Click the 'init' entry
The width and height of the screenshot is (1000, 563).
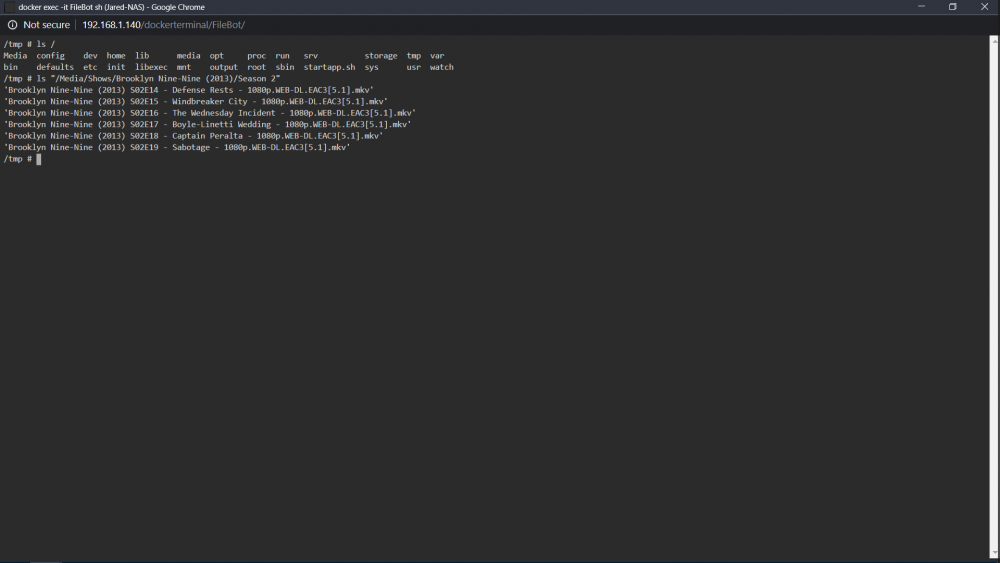click(116, 67)
